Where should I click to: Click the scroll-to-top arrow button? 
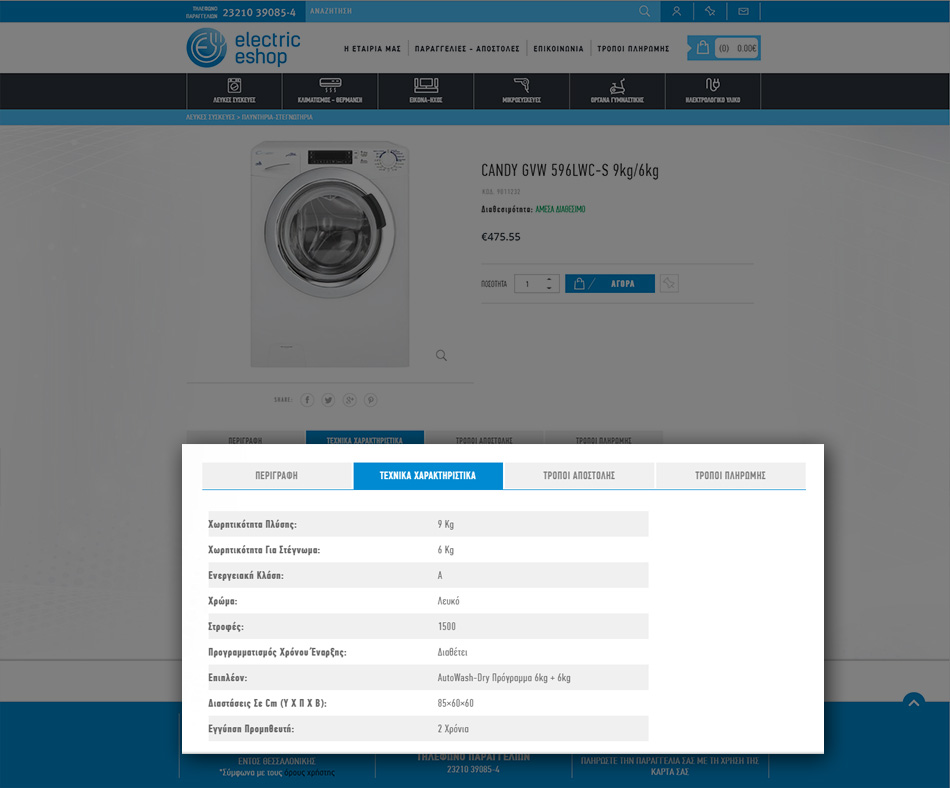914,703
